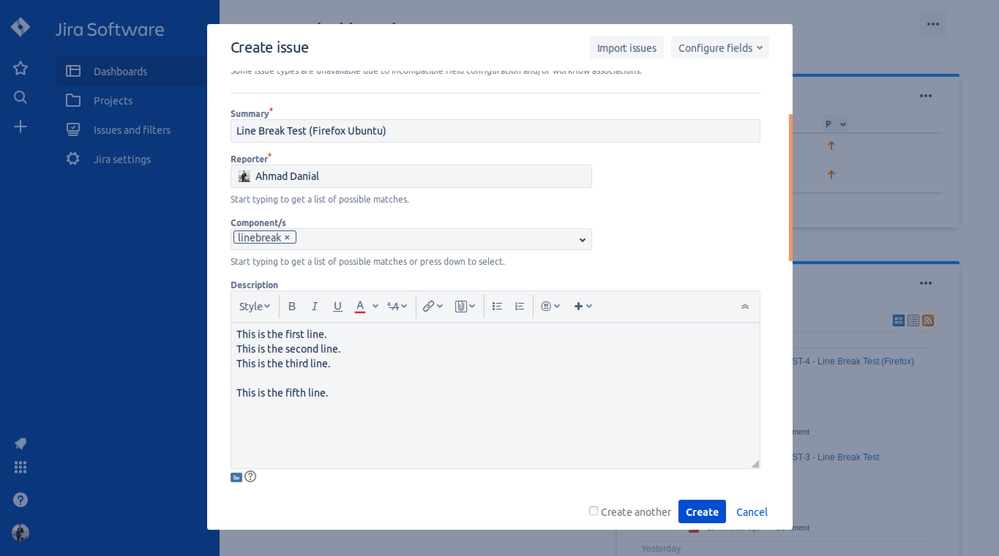The width and height of the screenshot is (999, 556).
Task: Open the text color picker arrow
Action: click(x=375, y=306)
